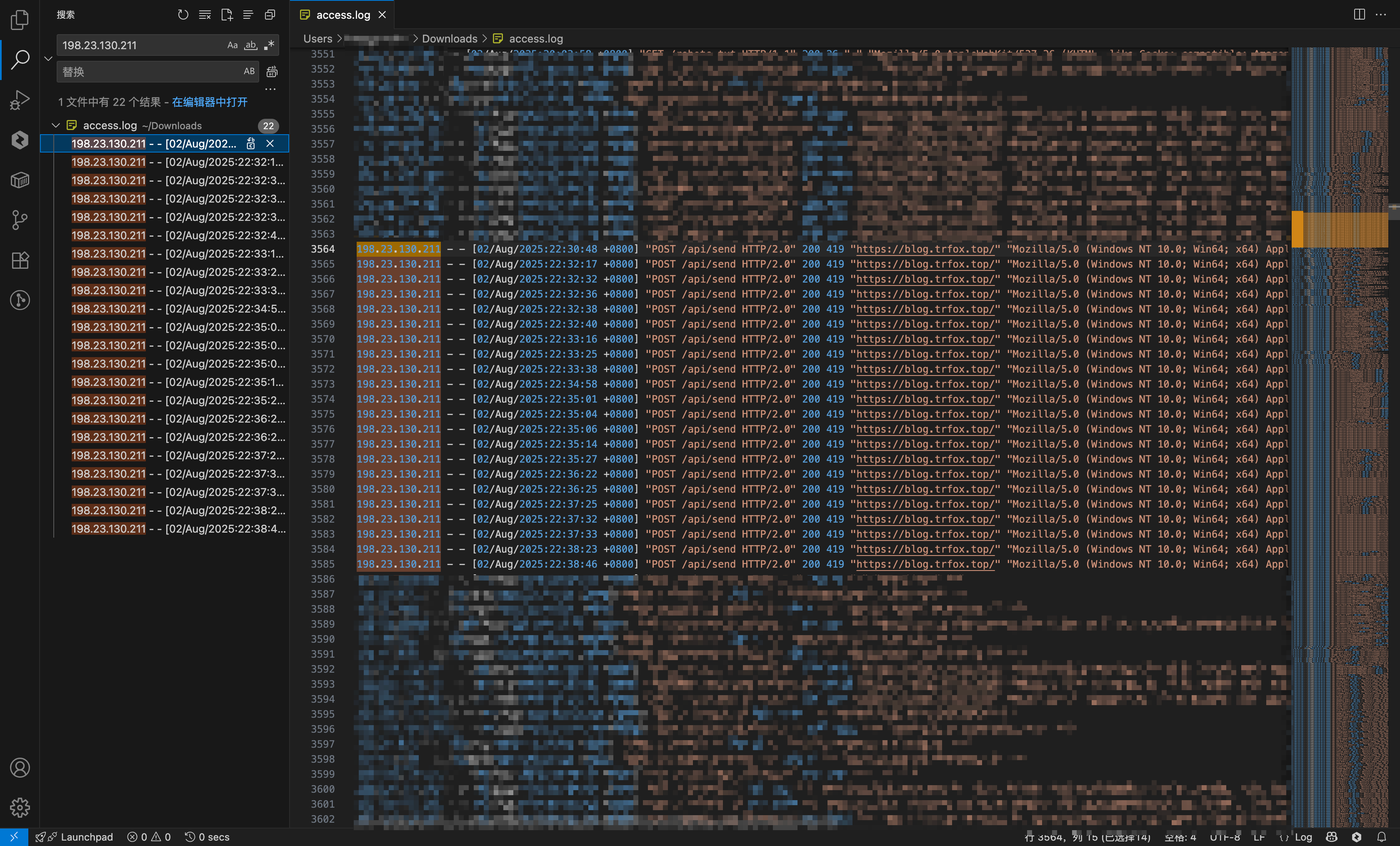This screenshot has height=846, width=1400.
Task: Open Run and Debug view
Action: pyautogui.click(x=20, y=100)
